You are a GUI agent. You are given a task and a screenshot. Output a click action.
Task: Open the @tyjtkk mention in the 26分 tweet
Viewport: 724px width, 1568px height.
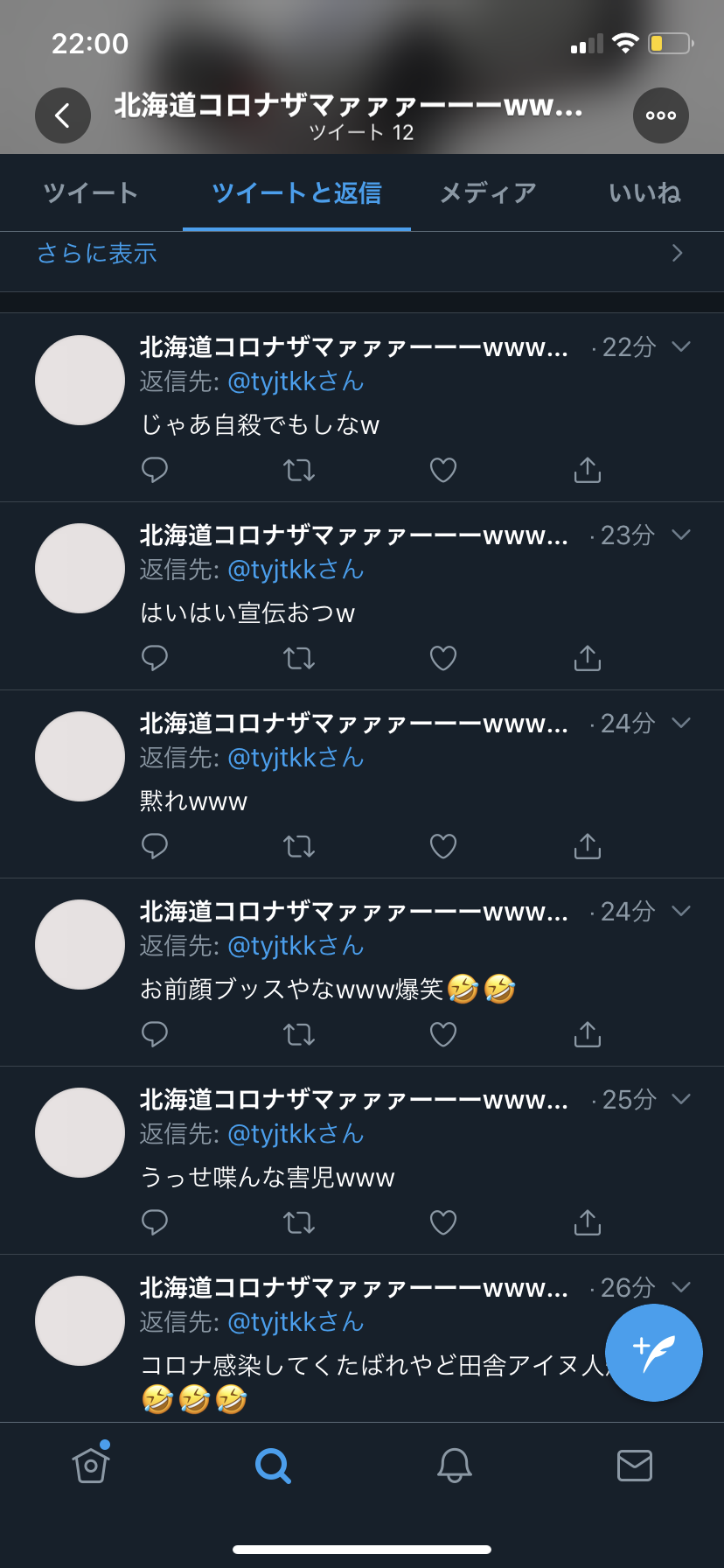click(x=296, y=1322)
